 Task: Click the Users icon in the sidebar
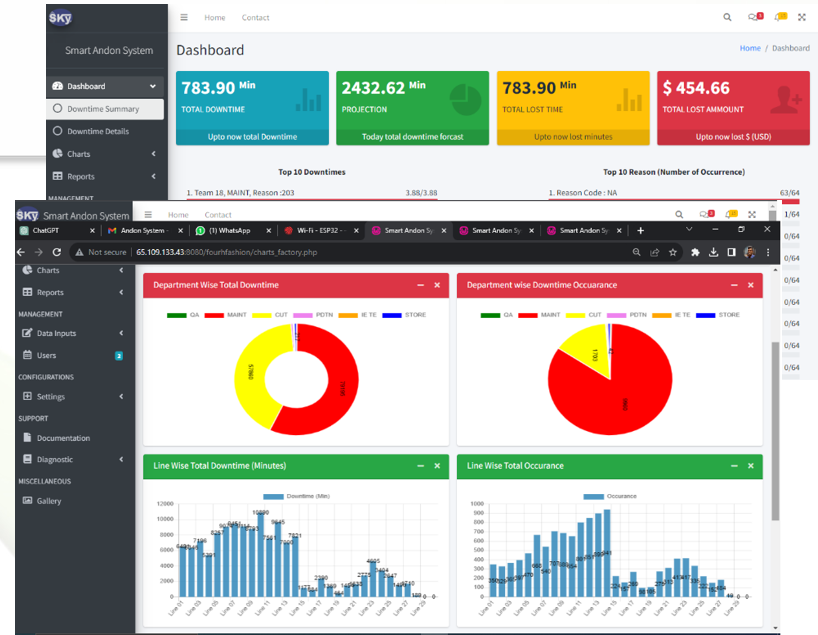28,355
